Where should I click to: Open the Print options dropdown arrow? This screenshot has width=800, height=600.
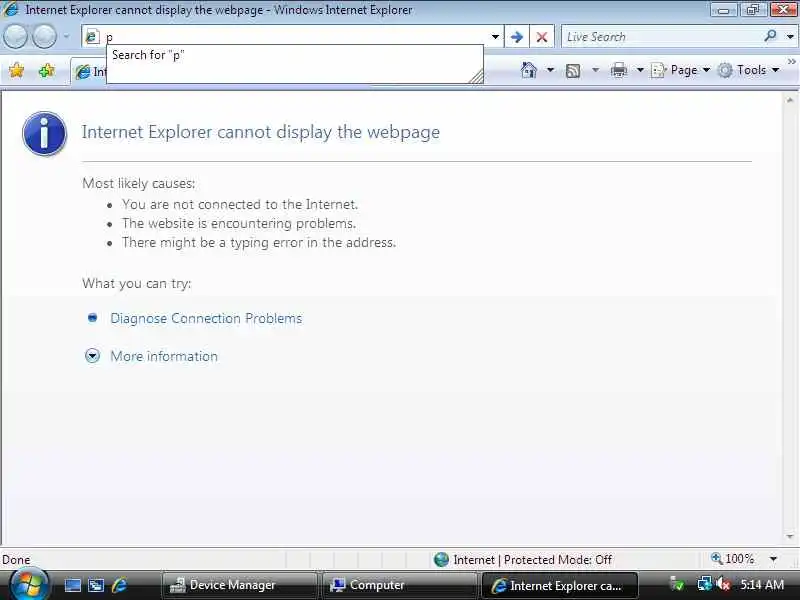[640, 70]
